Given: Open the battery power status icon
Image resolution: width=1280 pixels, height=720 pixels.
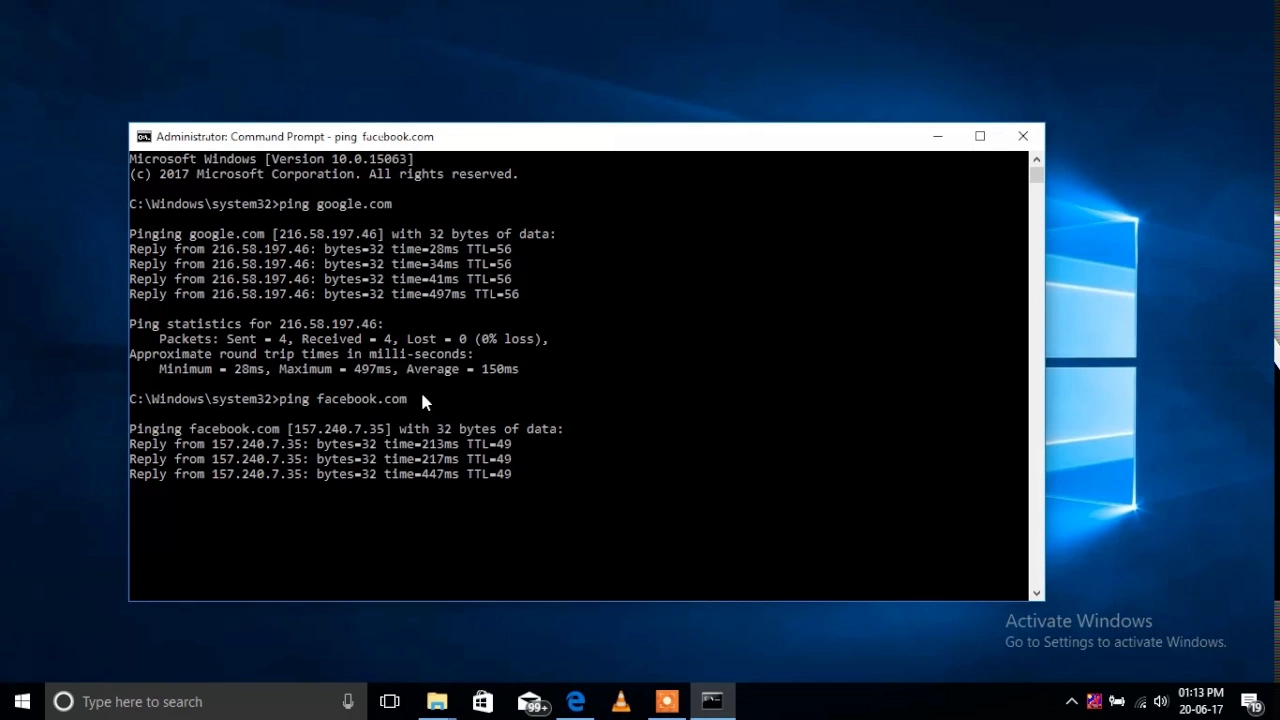Looking at the screenshot, I should 1117,702.
